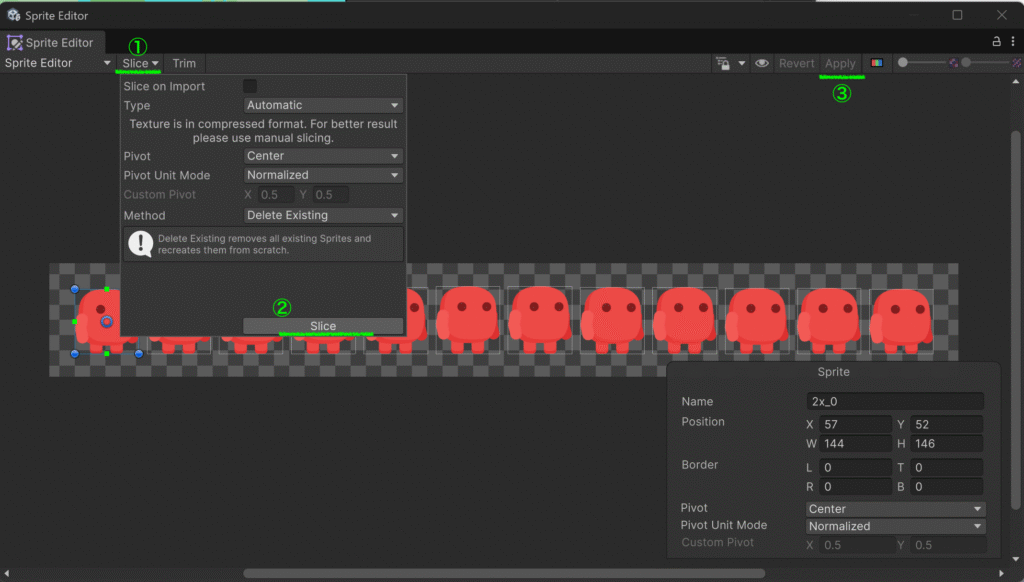
Task: Toggle the window lock padlock icon
Action: [x=996, y=42]
